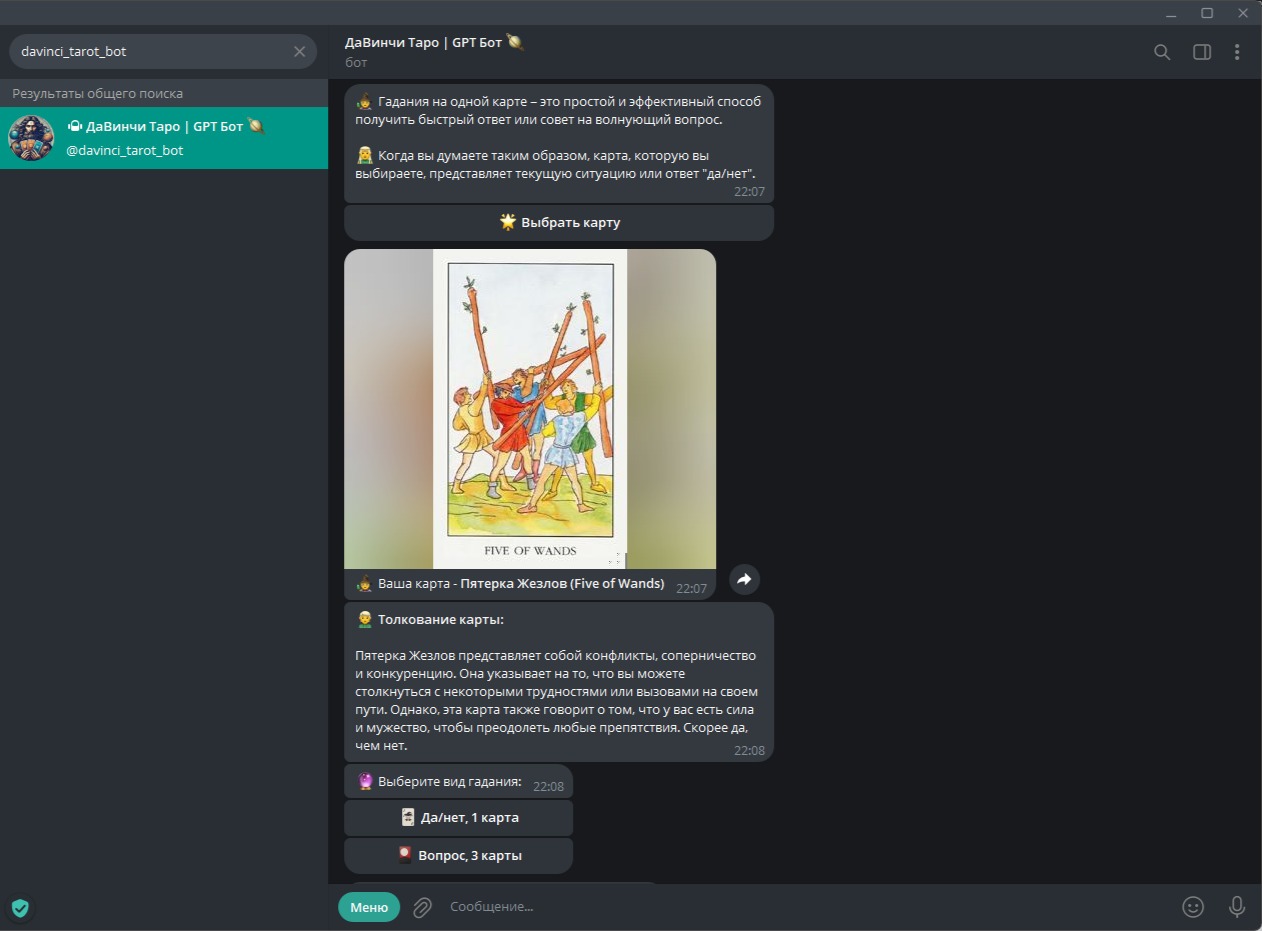
Task: Click the Выберите вид гадания message
Action: click(x=458, y=782)
